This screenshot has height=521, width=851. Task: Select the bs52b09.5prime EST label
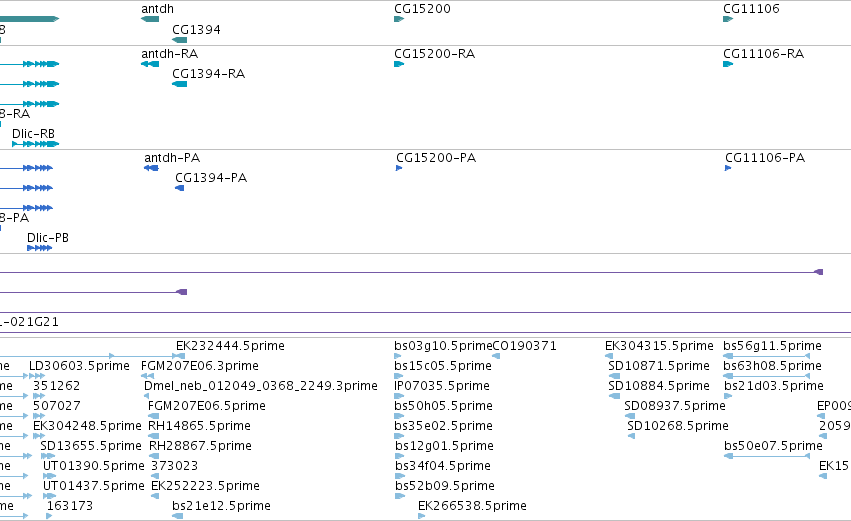click(x=445, y=486)
